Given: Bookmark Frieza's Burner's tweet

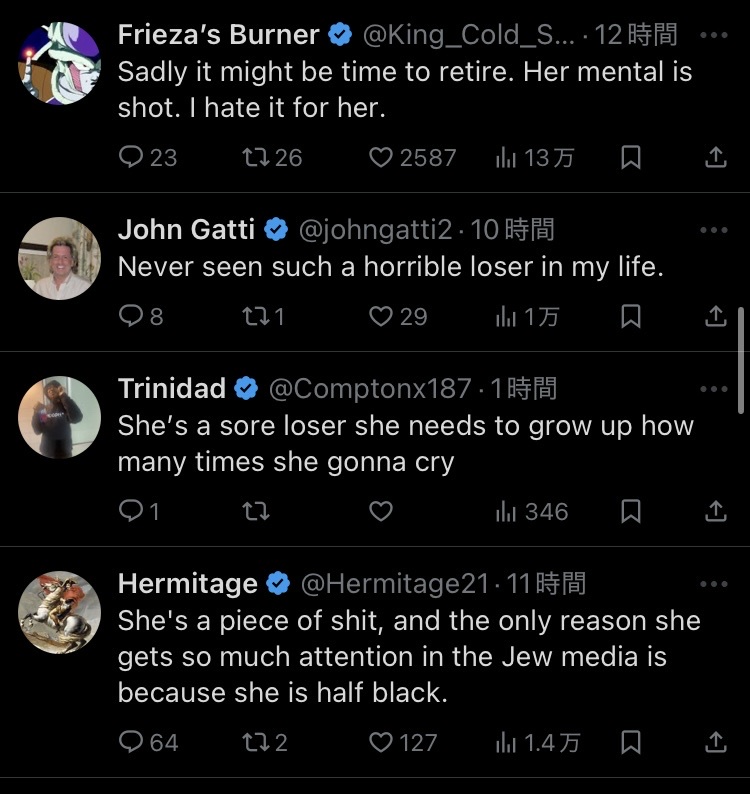Looking at the screenshot, I should tap(631, 157).
